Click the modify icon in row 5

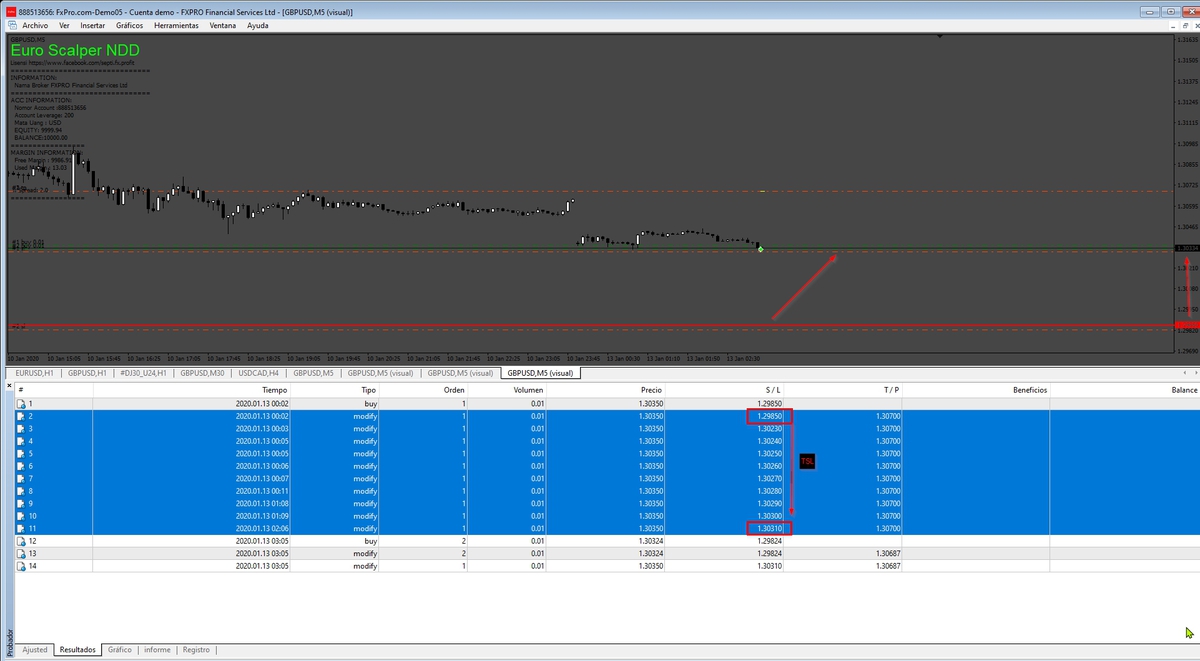[22, 453]
